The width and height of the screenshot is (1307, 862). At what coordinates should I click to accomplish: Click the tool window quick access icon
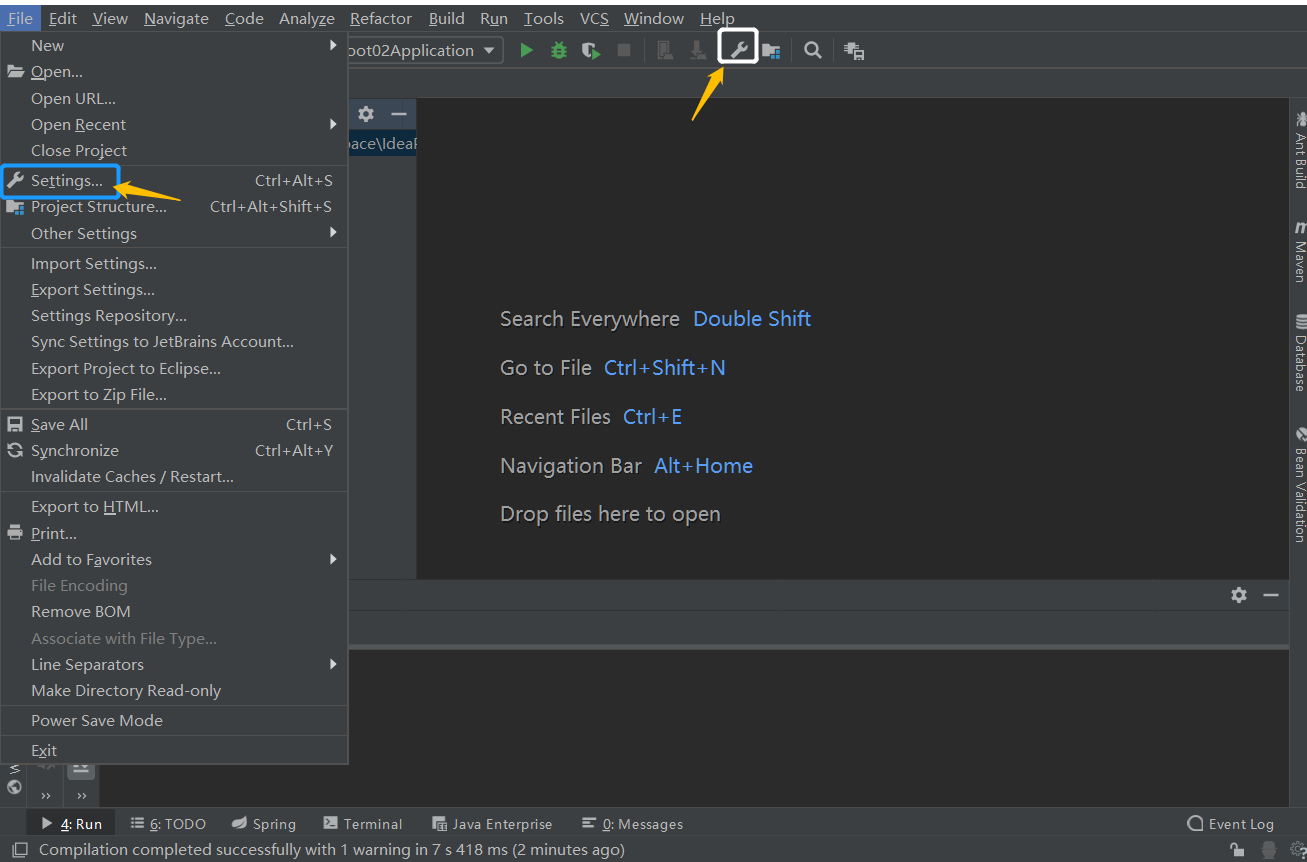point(20,850)
